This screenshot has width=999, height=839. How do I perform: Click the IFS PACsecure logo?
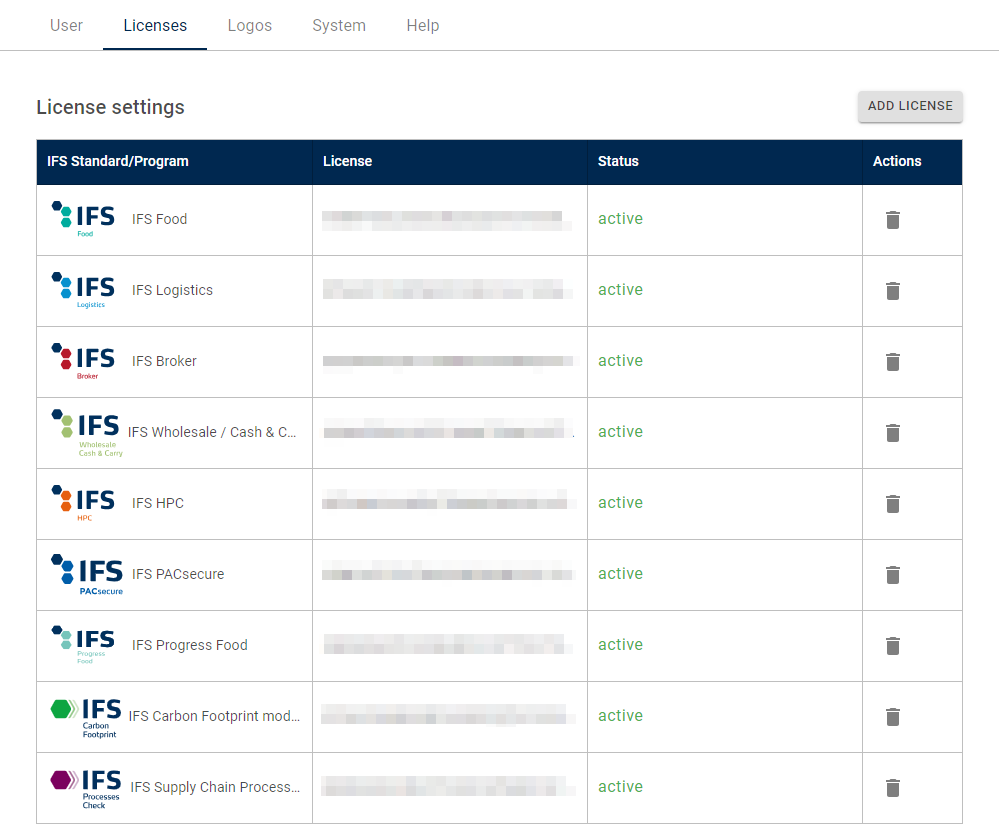tap(87, 575)
